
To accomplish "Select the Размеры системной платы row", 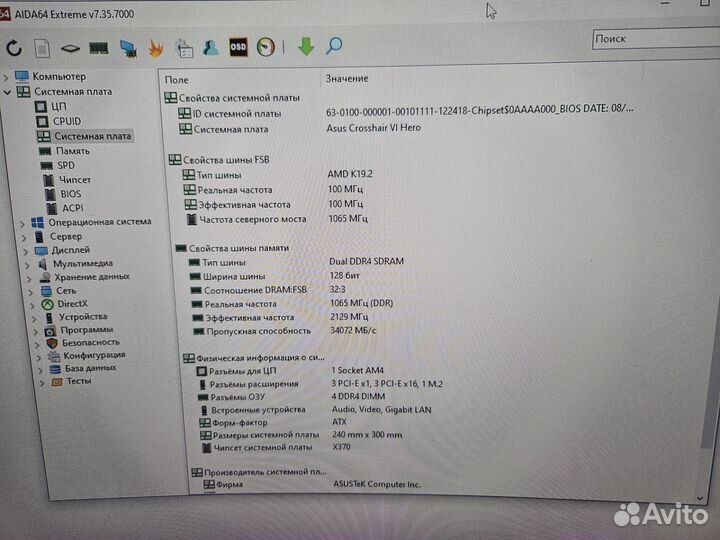I will (x=301, y=435).
